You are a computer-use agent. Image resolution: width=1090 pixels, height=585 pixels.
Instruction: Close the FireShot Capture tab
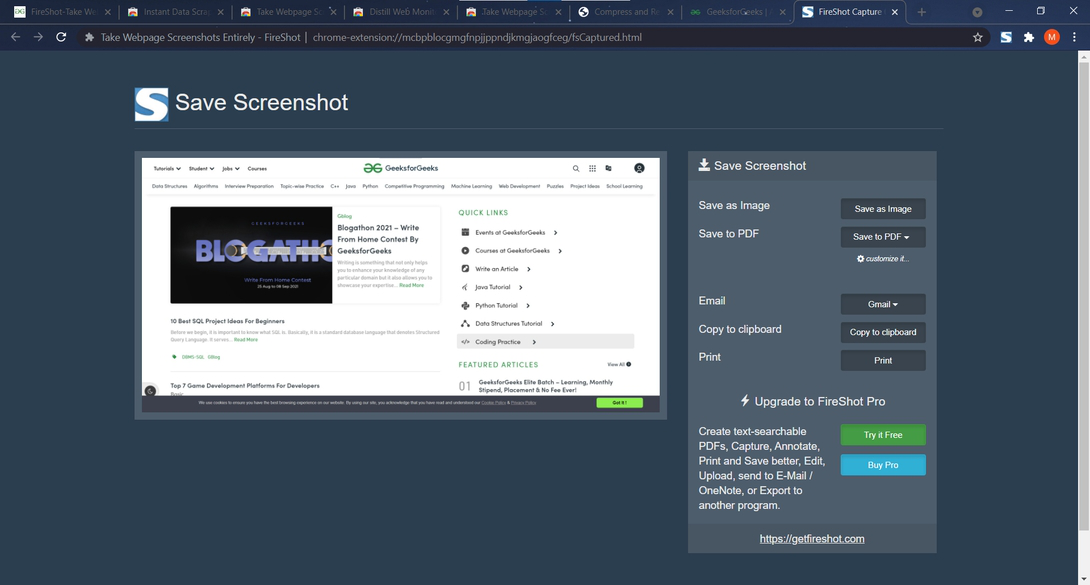tap(895, 12)
